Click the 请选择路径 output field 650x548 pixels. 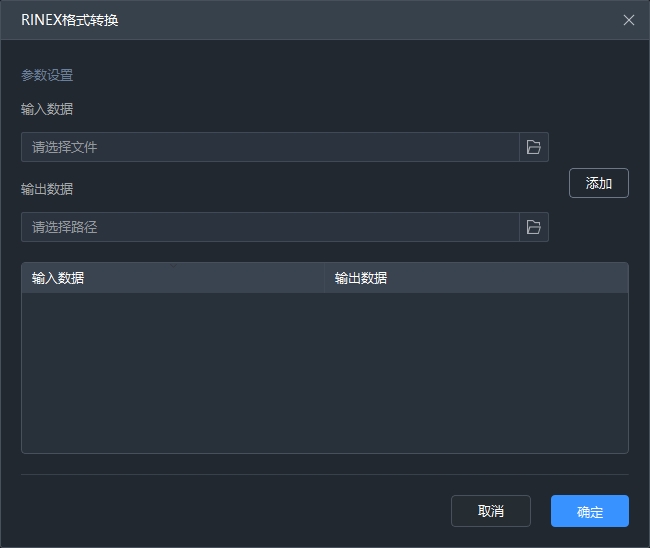coord(270,227)
